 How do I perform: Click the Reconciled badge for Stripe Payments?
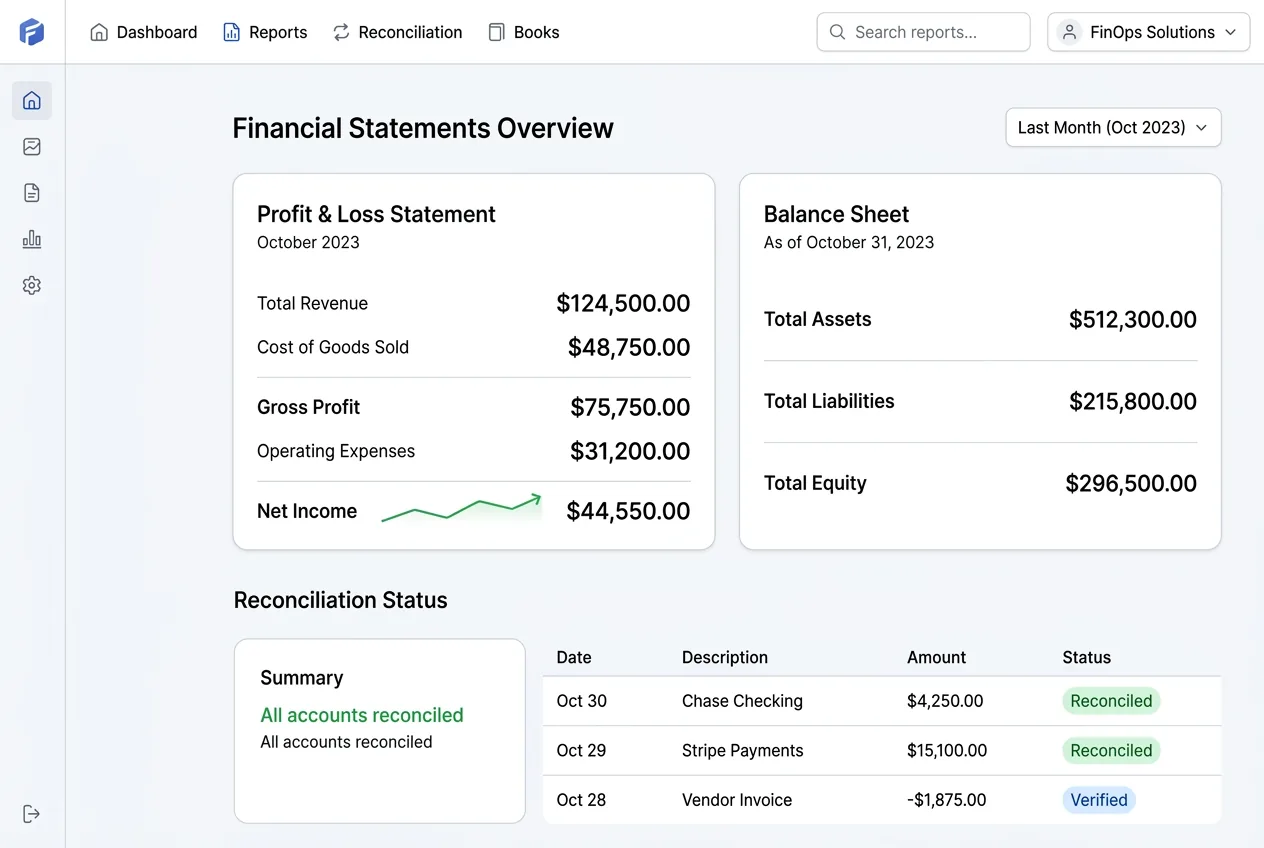pyautogui.click(x=1111, y=750)
